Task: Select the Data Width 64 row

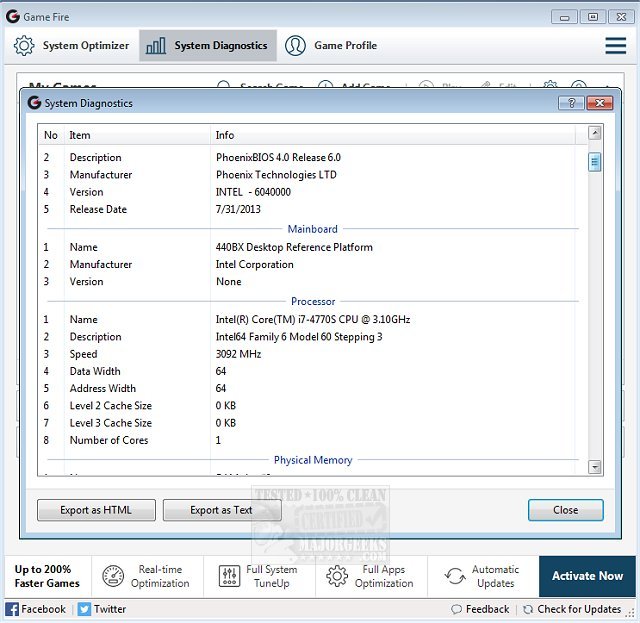Action: pos(313,371)
